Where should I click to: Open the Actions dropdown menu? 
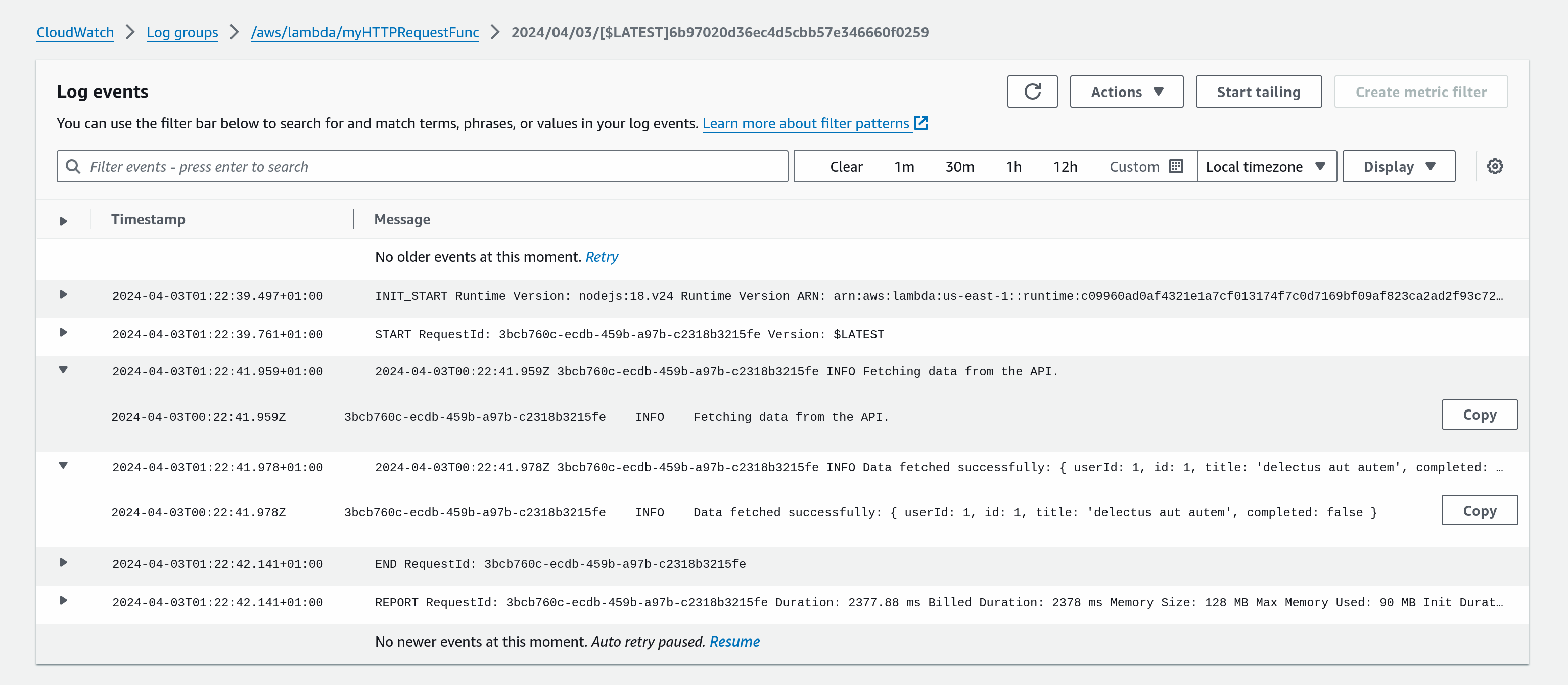click(x=1126, y=92)
